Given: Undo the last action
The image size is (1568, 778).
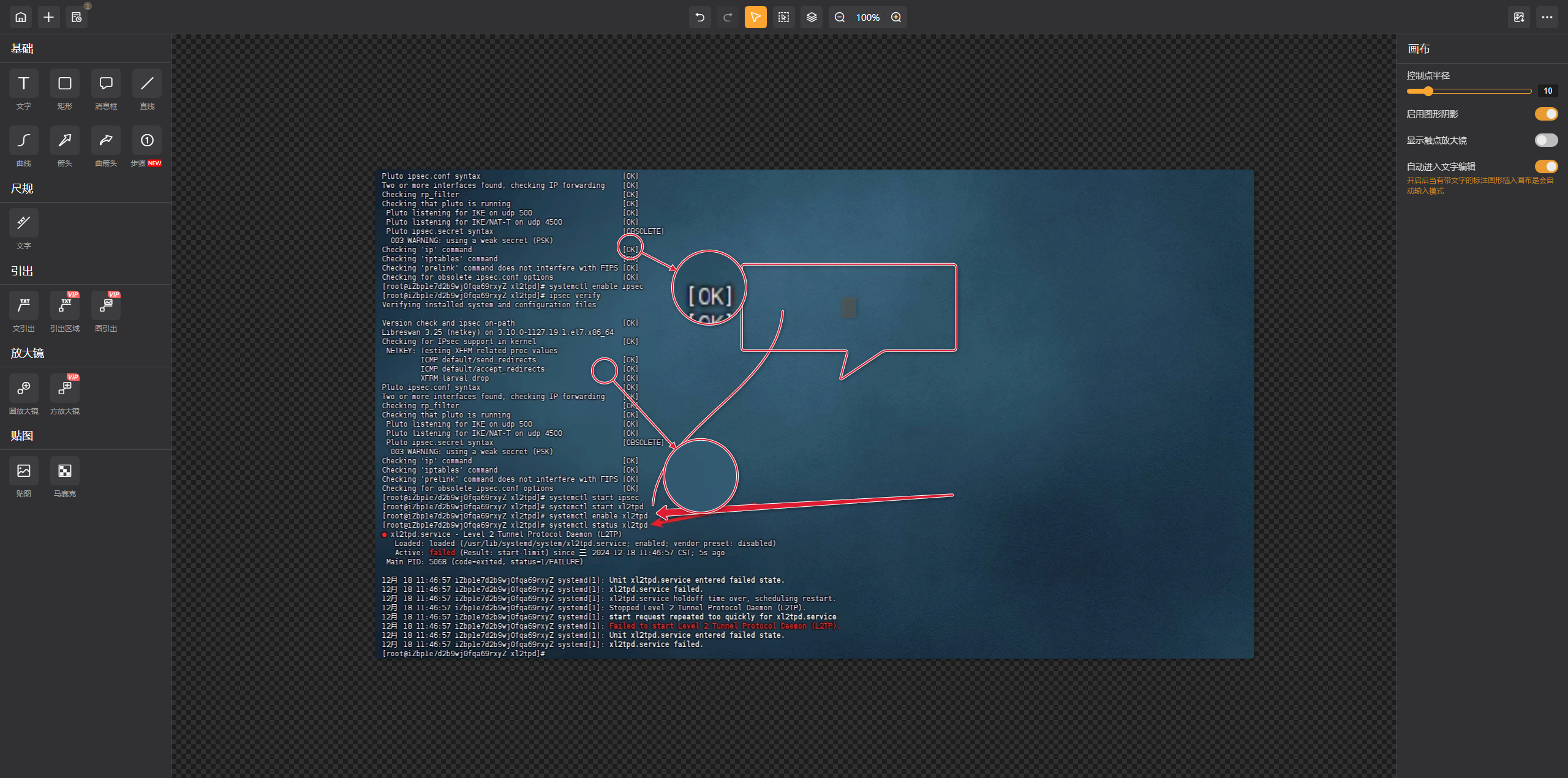Looking at the screenshot, I should coord(699,17).
